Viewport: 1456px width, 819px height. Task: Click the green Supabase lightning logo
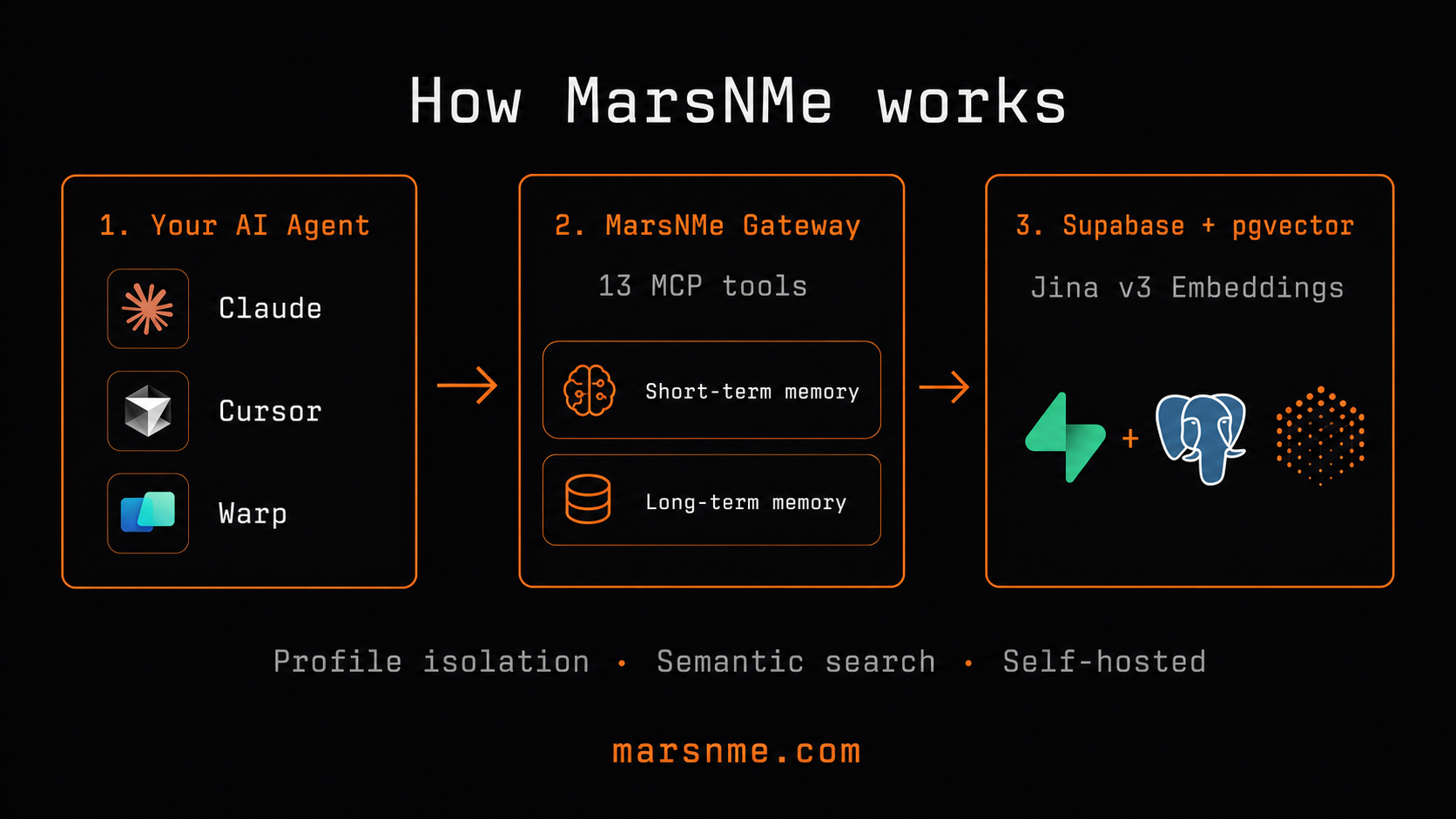click(1066, 437)
